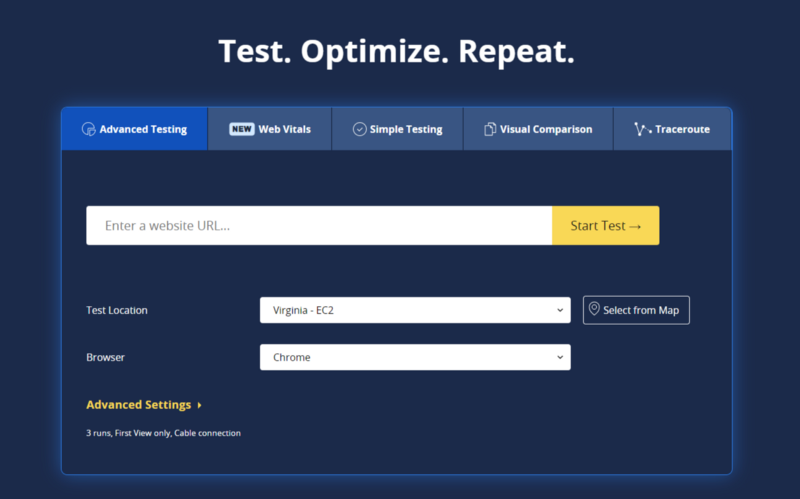
Task: Click the Advanced Testing gear icon
Action: (88, 129)
